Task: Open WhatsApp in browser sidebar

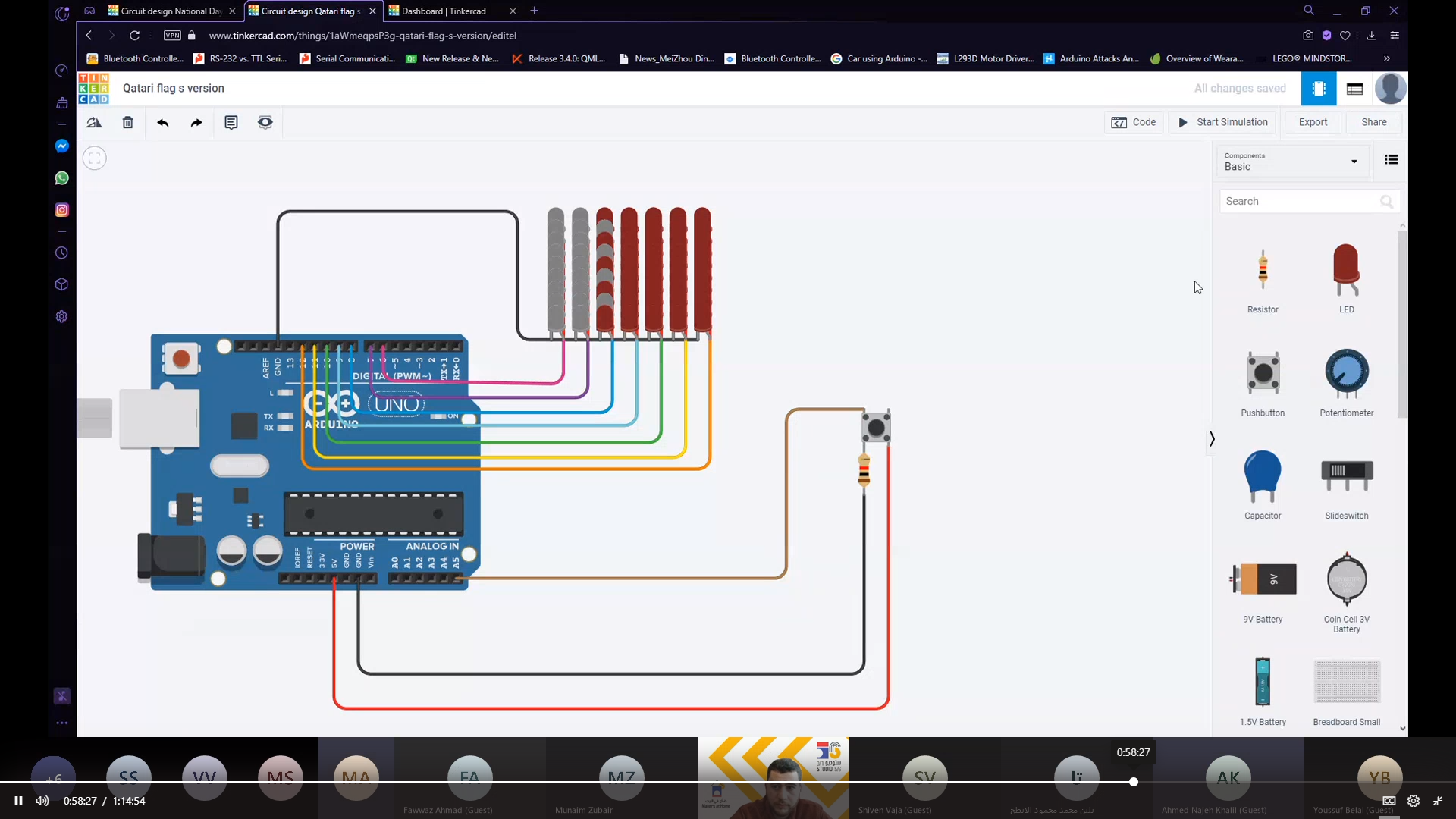Action: click(62, 178)
